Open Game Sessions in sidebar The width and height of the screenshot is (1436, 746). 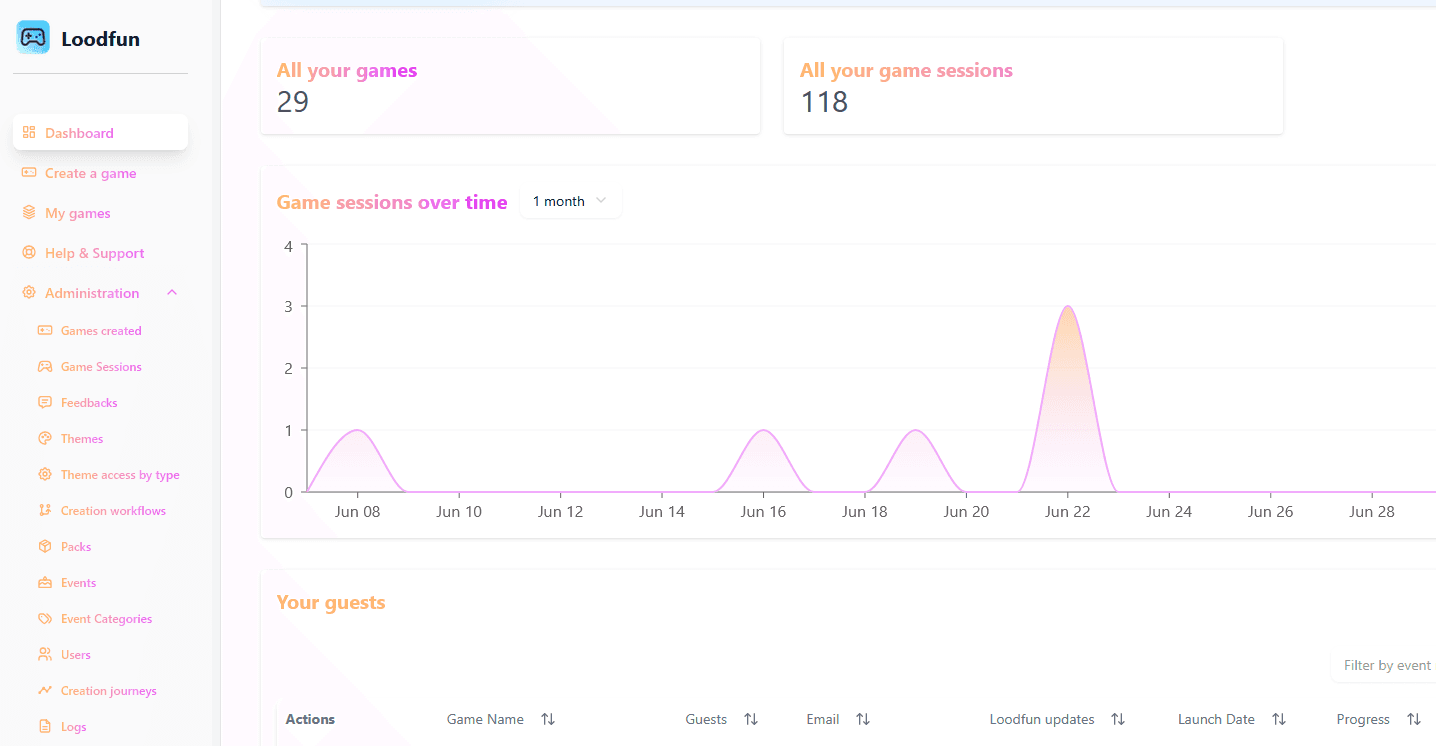pos(101,367)
